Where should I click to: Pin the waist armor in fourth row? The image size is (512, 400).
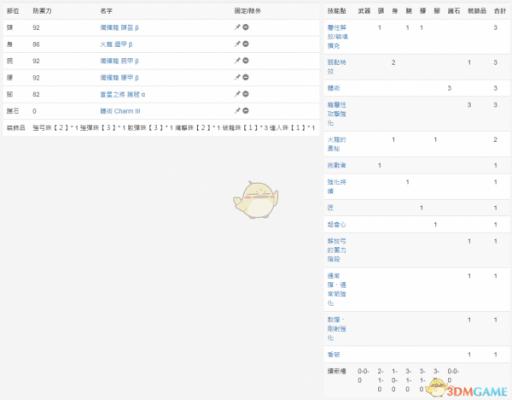pos(237,77)
